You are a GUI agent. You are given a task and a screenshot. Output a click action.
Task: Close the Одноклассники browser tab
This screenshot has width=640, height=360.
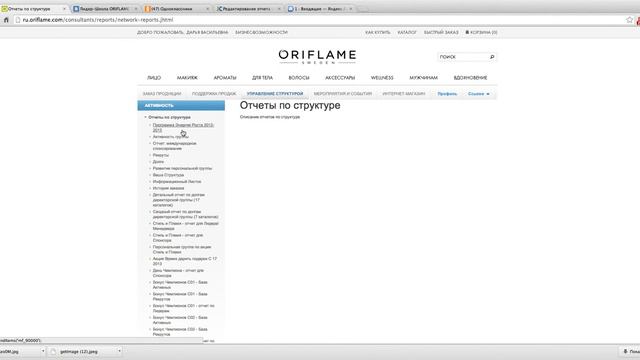pos(207,9)
